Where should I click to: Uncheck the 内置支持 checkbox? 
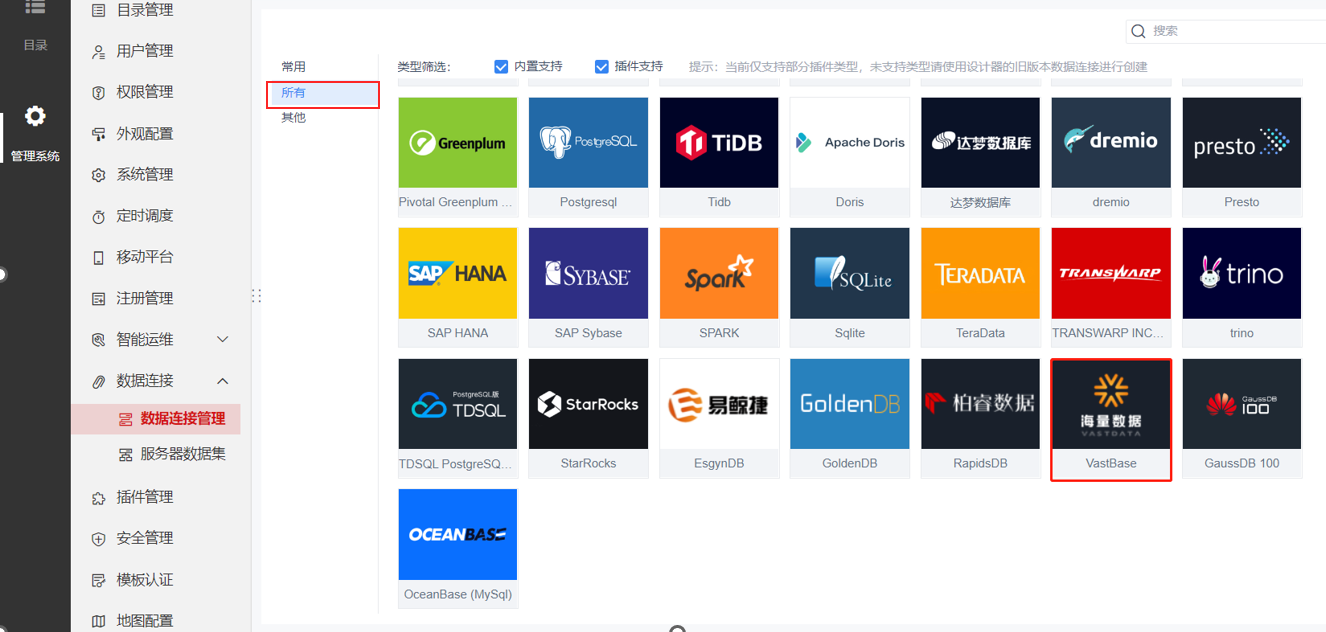501,67
